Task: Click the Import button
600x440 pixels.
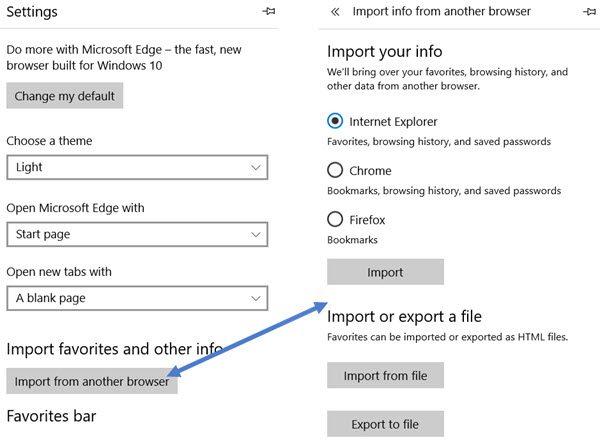Action: click(385, 272)
